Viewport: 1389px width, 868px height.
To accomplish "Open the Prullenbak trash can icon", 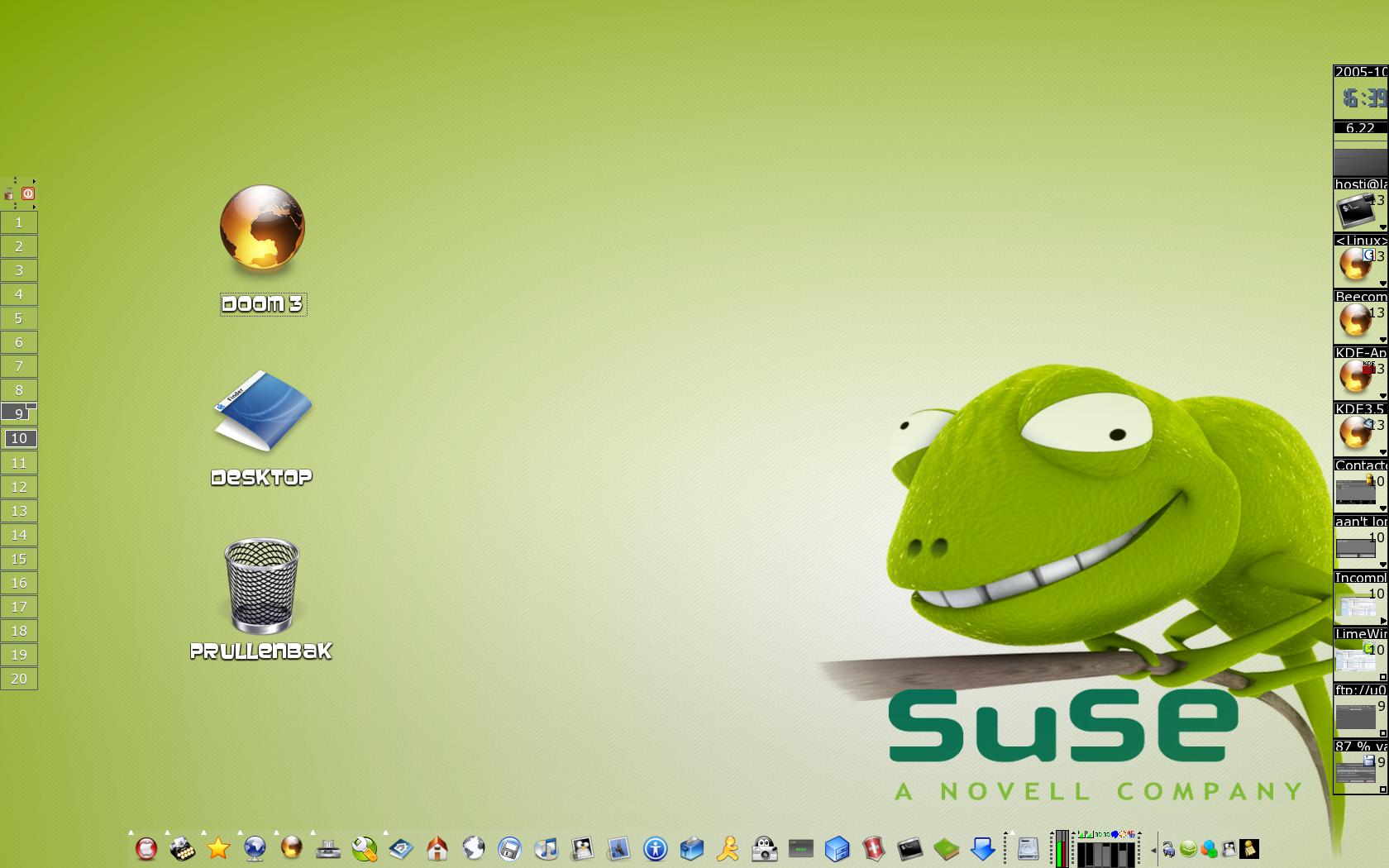I will pyautogui.click(x=261, y=599).
